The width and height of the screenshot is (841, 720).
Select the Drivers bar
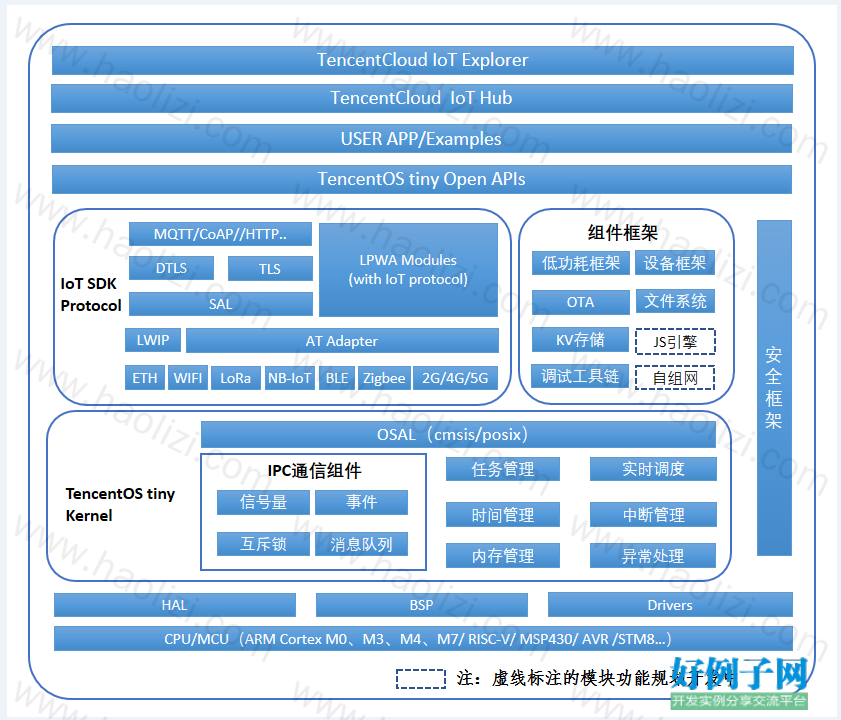(670, 605)
